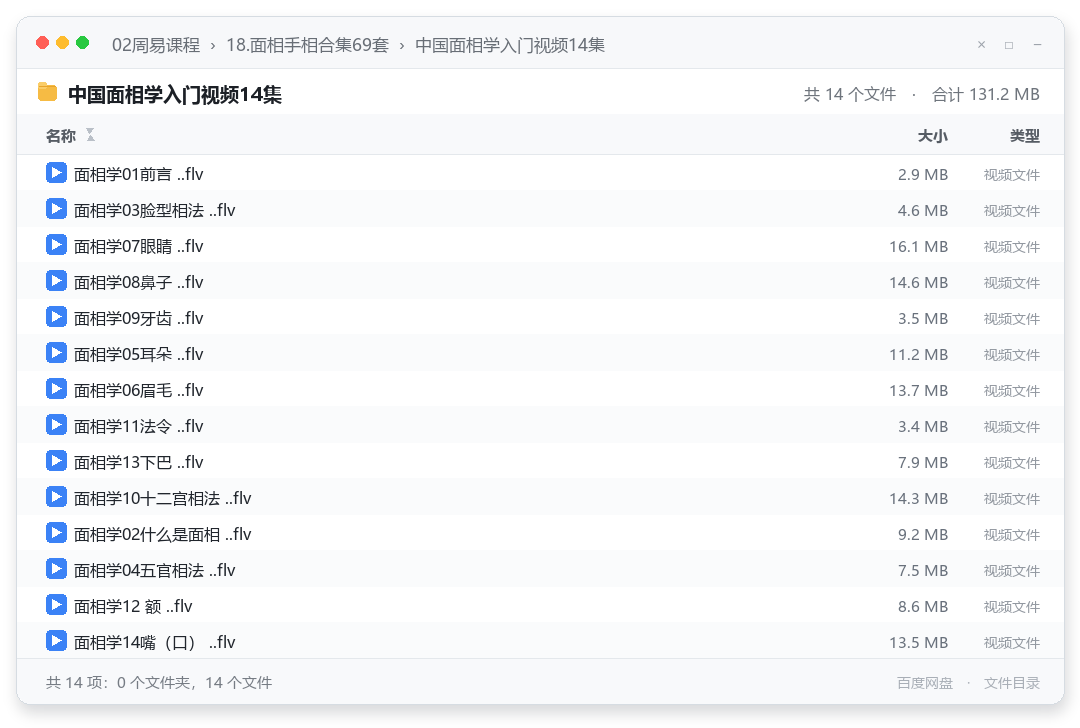The image size is (1080, 728).
Task: Select the file name 面相学13下巴 ..flv
Action: 138,462
